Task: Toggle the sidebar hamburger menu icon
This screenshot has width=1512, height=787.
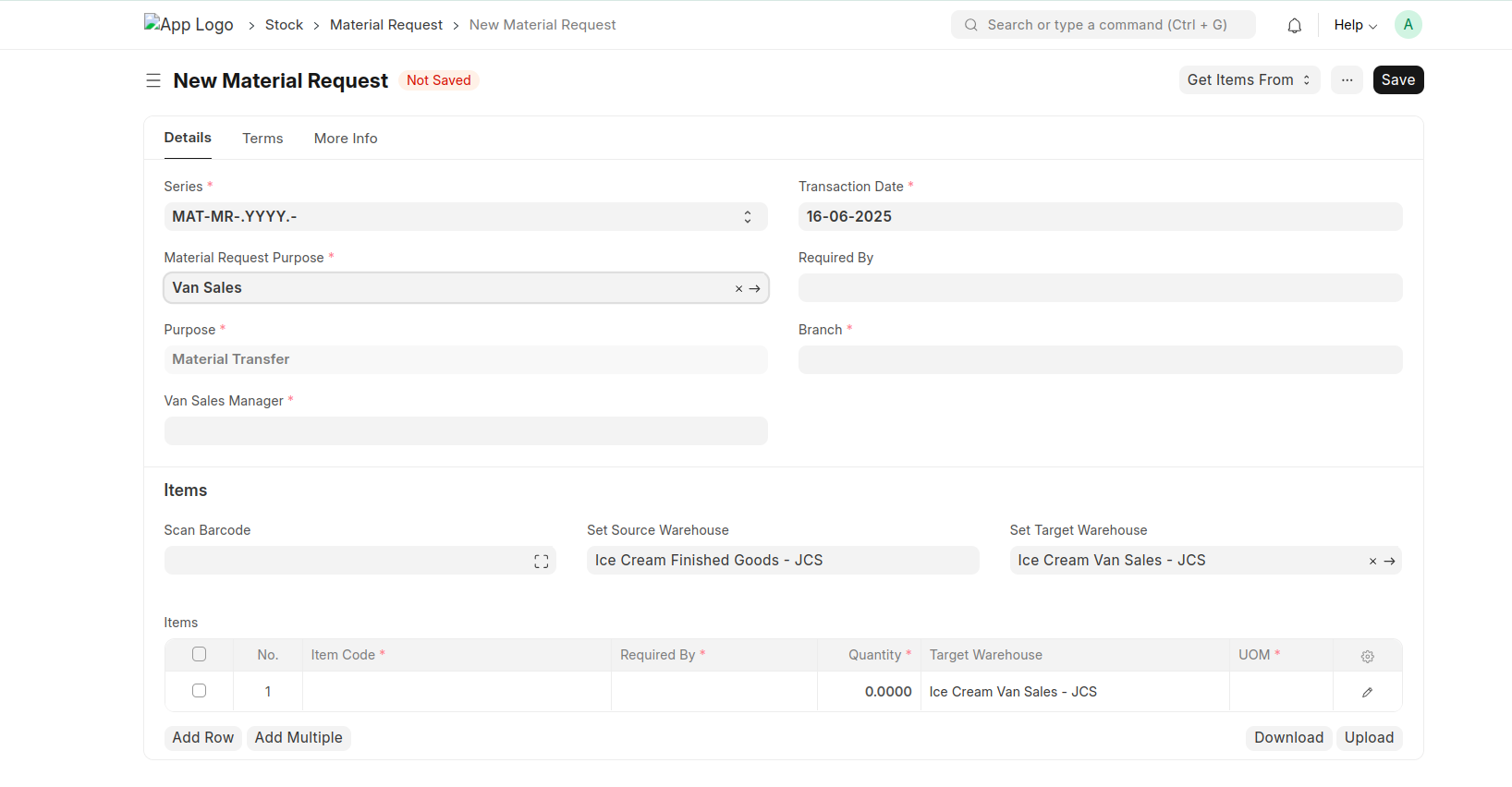Action: coord(153,81)
